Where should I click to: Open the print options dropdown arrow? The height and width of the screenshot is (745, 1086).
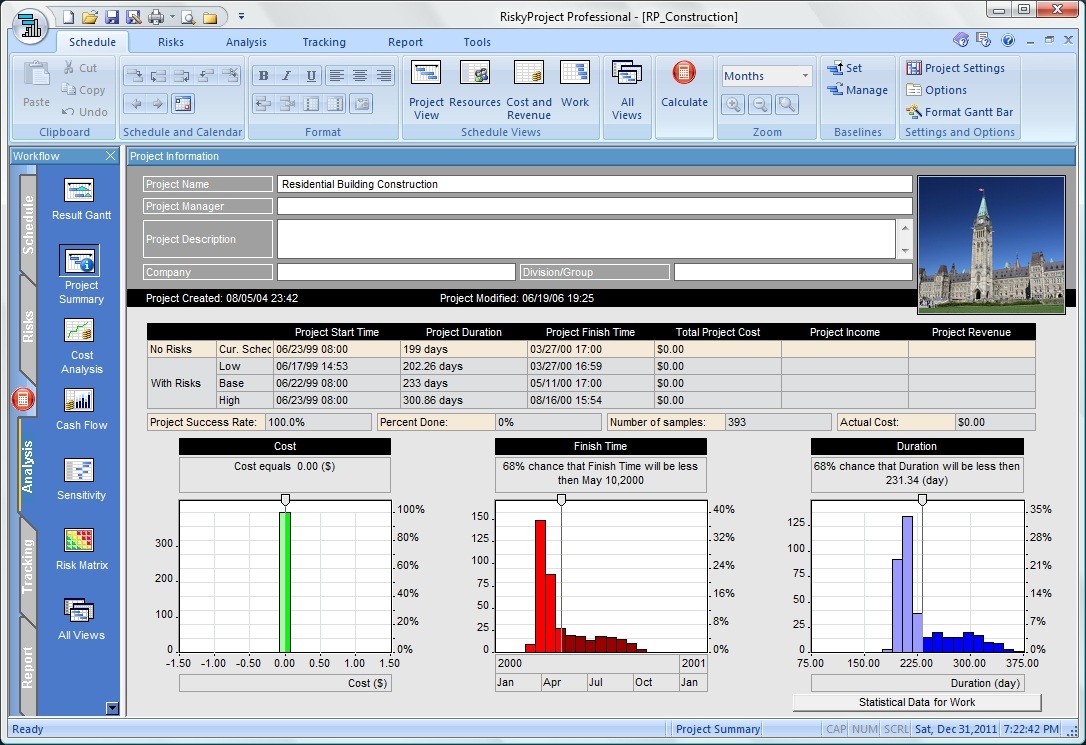tap(172, 17)
